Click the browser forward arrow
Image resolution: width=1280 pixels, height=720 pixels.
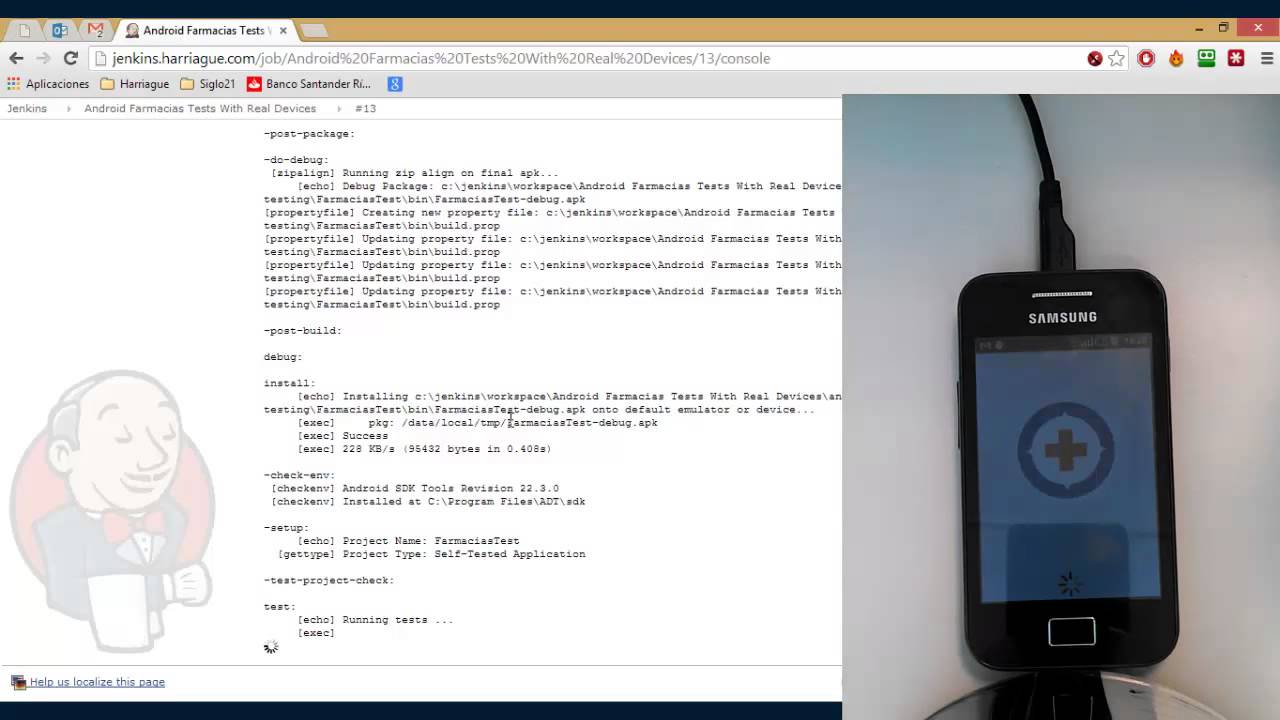[43, 58]
